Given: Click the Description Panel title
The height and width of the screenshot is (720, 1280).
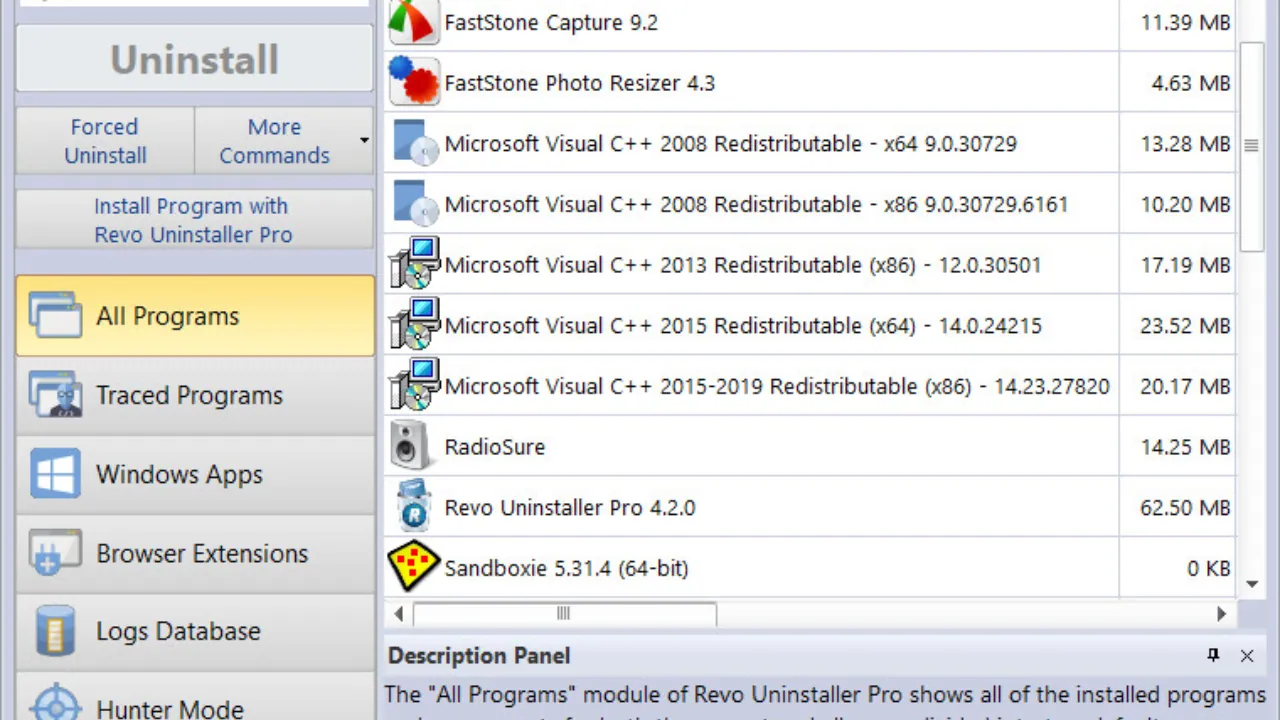Looking at the screenshot, I should [x=479, y=656].
